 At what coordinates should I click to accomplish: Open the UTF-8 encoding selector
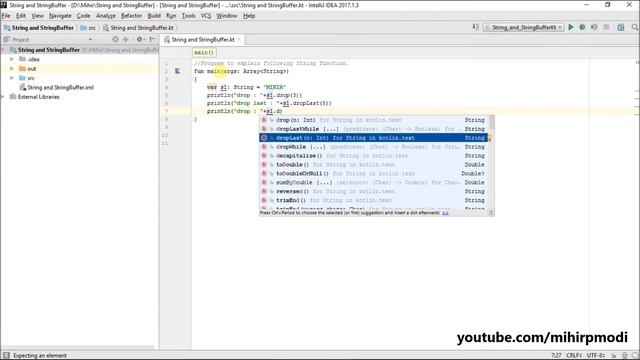[596, 356]
